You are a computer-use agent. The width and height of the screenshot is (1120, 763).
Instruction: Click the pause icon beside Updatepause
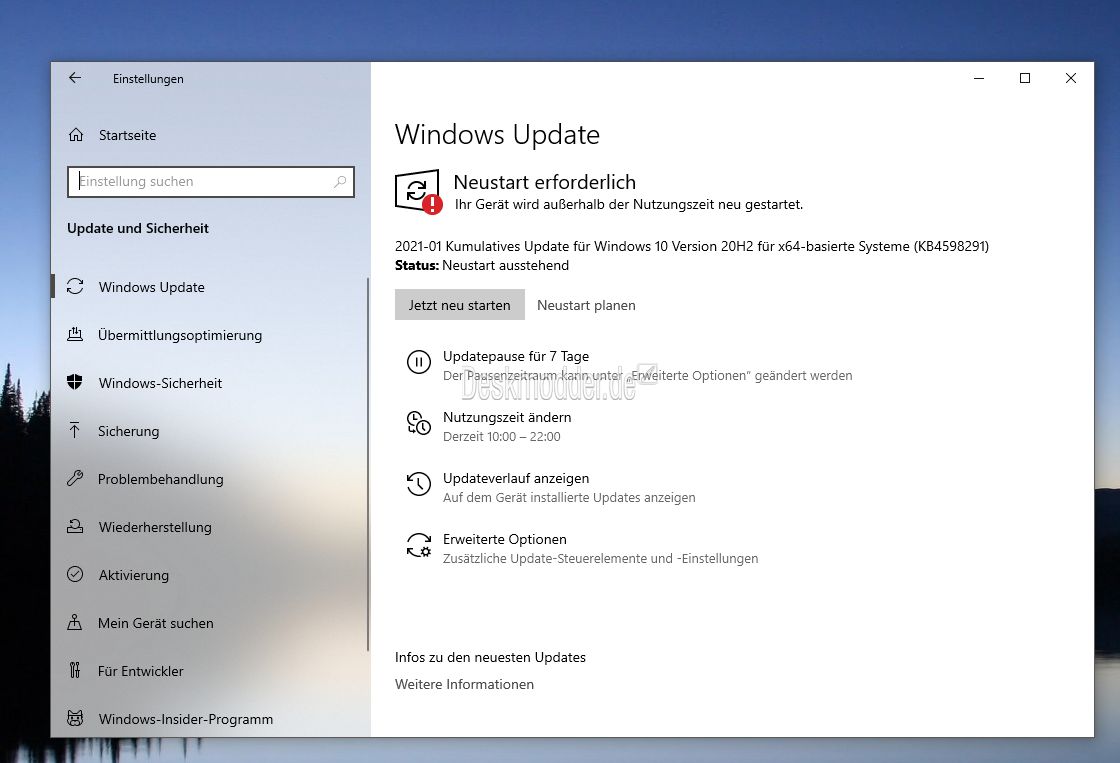[x=419, y=362]
